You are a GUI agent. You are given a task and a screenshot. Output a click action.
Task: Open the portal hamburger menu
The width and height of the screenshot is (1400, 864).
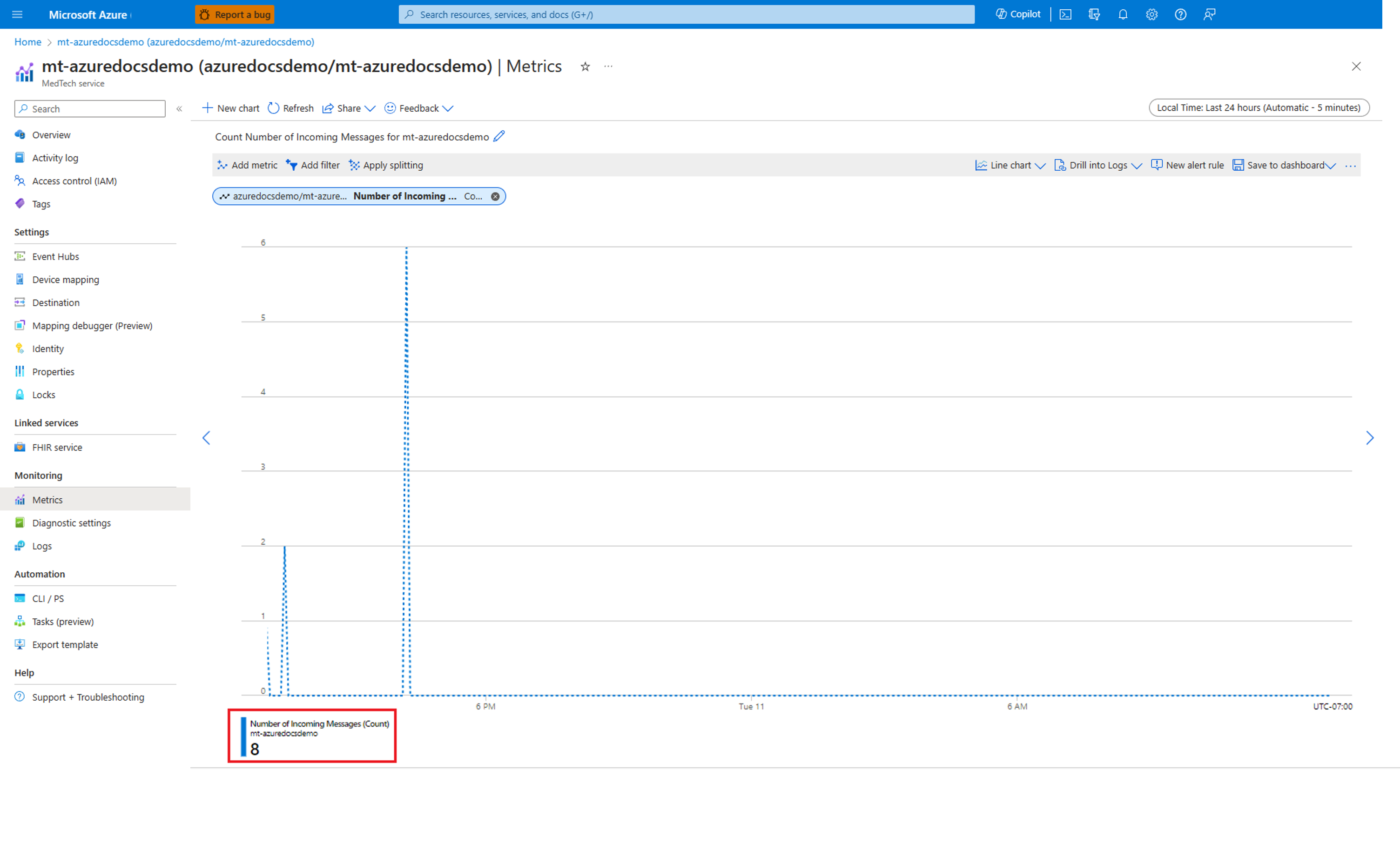click(17, 14)
